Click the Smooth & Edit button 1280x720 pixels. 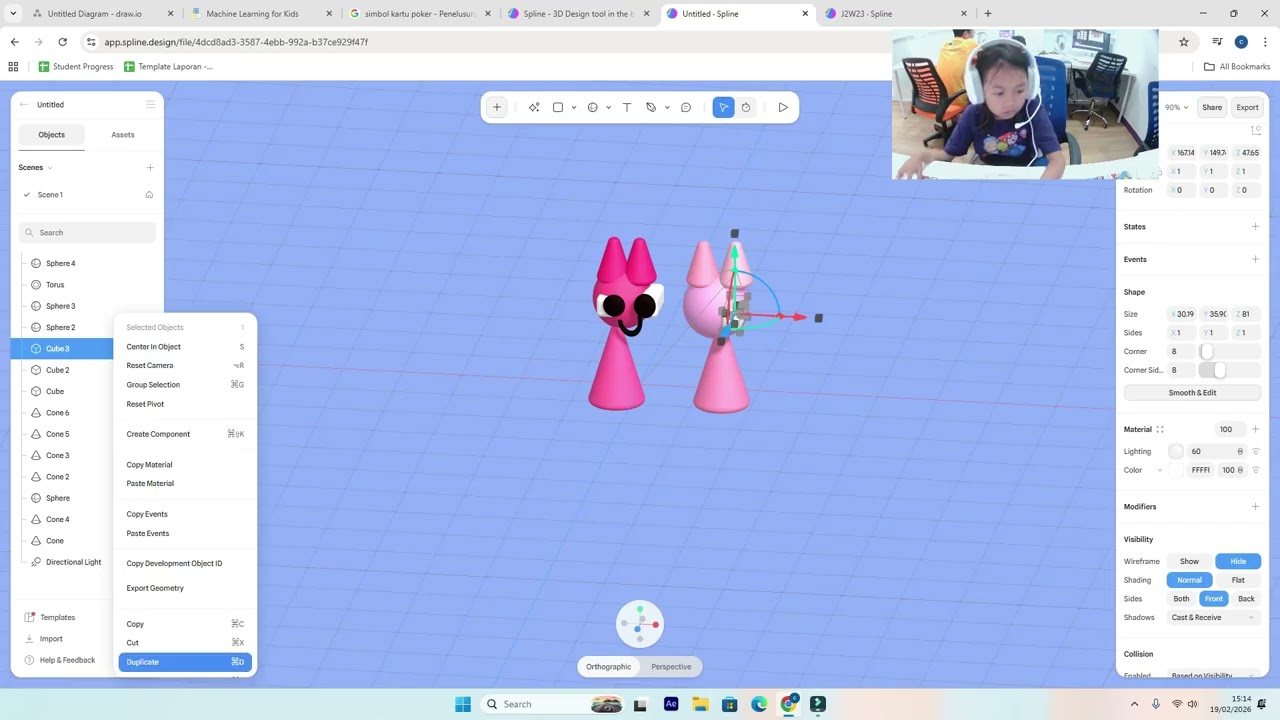point(1192,393)
